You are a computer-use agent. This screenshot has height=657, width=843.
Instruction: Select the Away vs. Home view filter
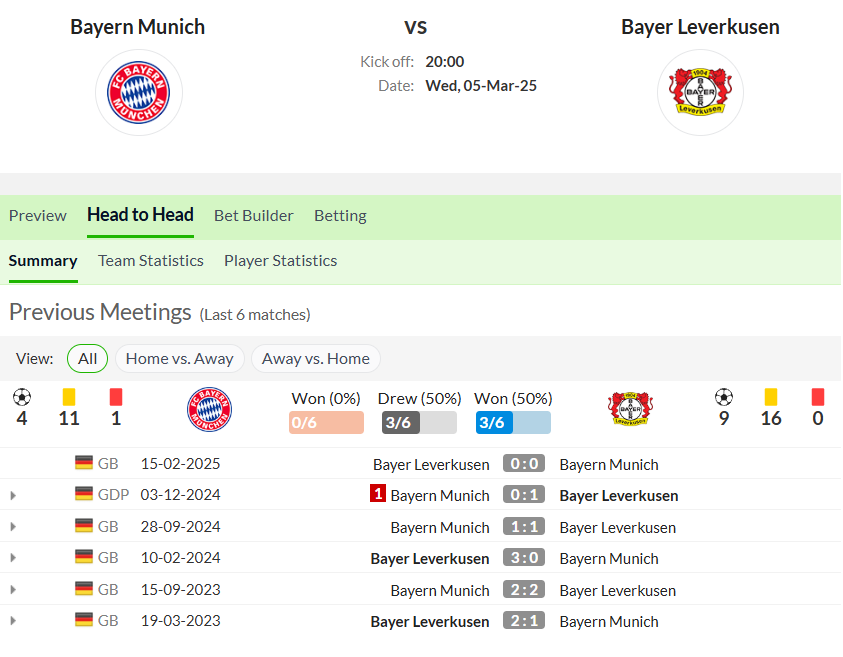(x=316, y=359)
